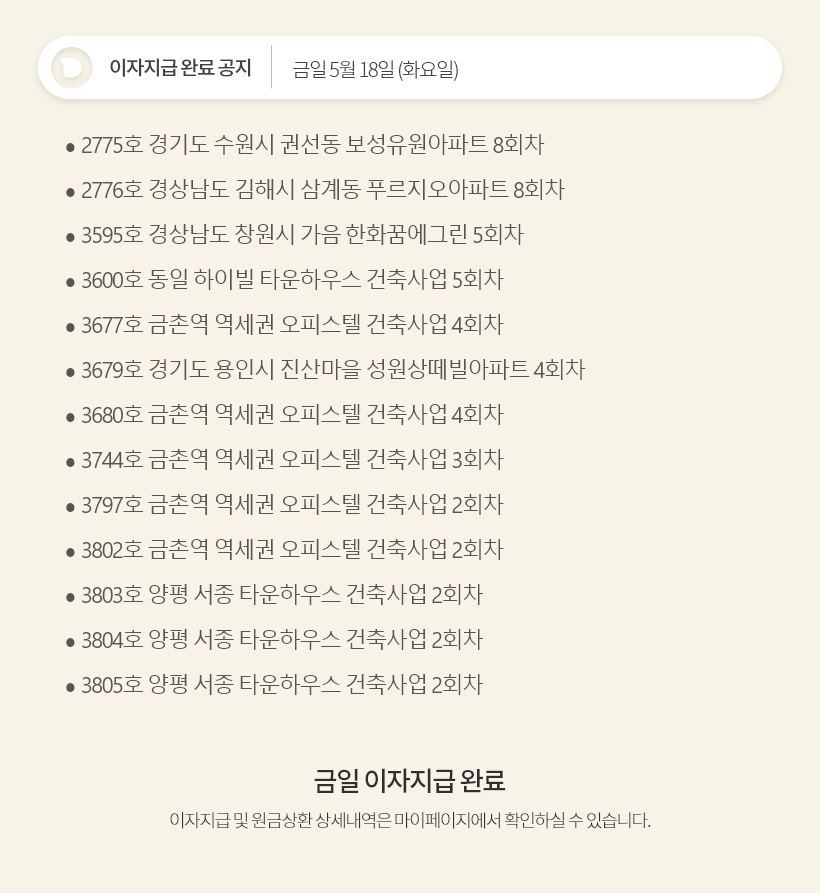The width and height of the screenshot is (820, 893).
Task: Select the 이자지급 완료 공지 title
Action: [180, 68]
